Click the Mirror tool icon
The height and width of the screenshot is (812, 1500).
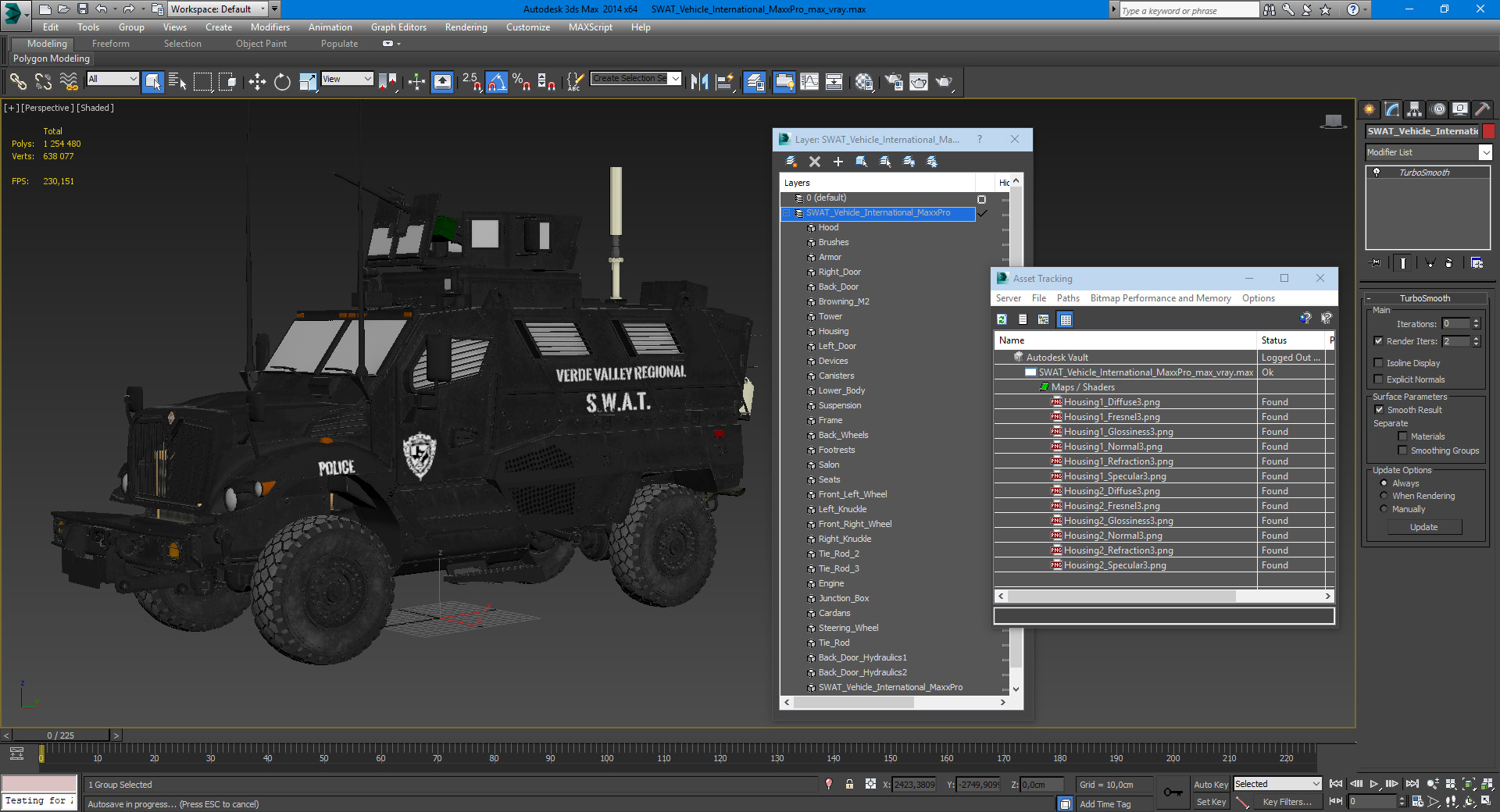(x=699, y=81)
